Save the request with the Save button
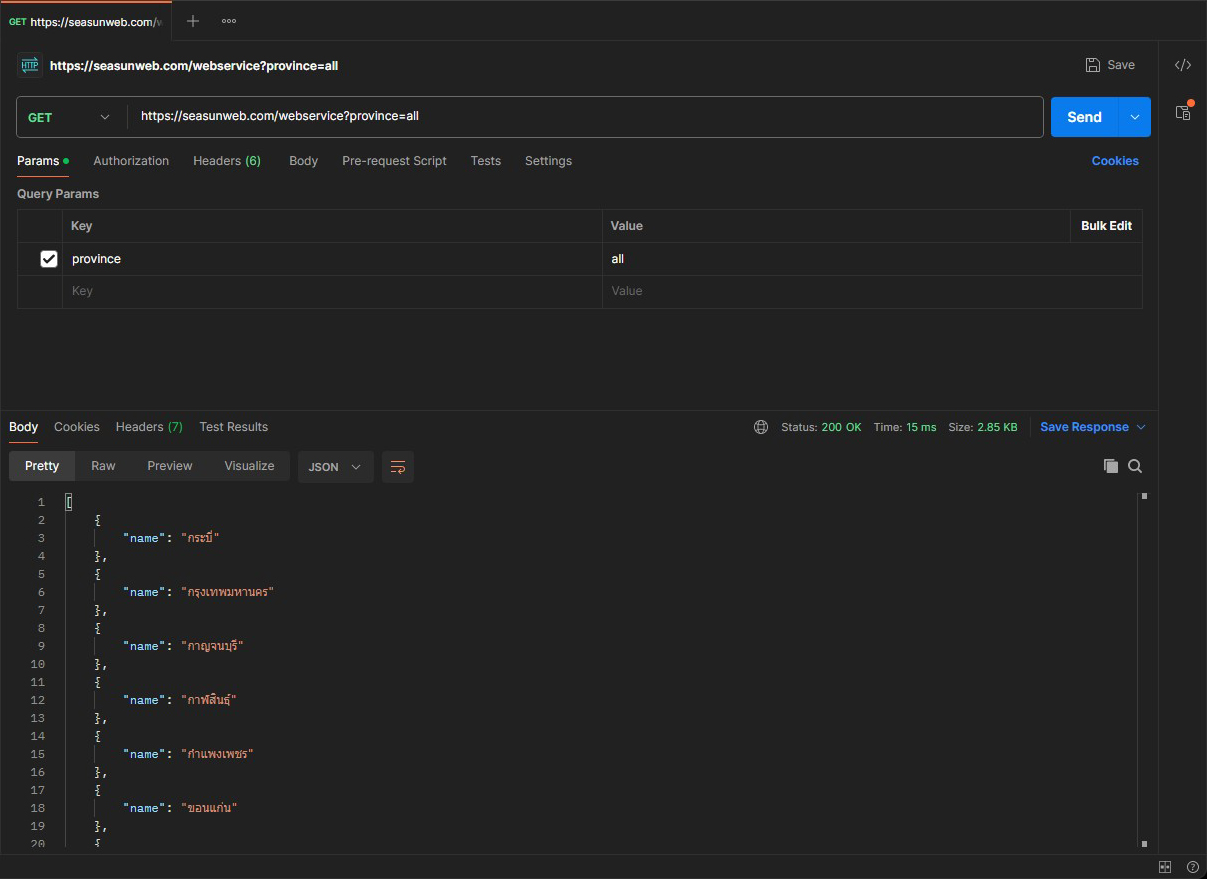The height and width of the screenshot is (879, 1207). click(1110, 65)
